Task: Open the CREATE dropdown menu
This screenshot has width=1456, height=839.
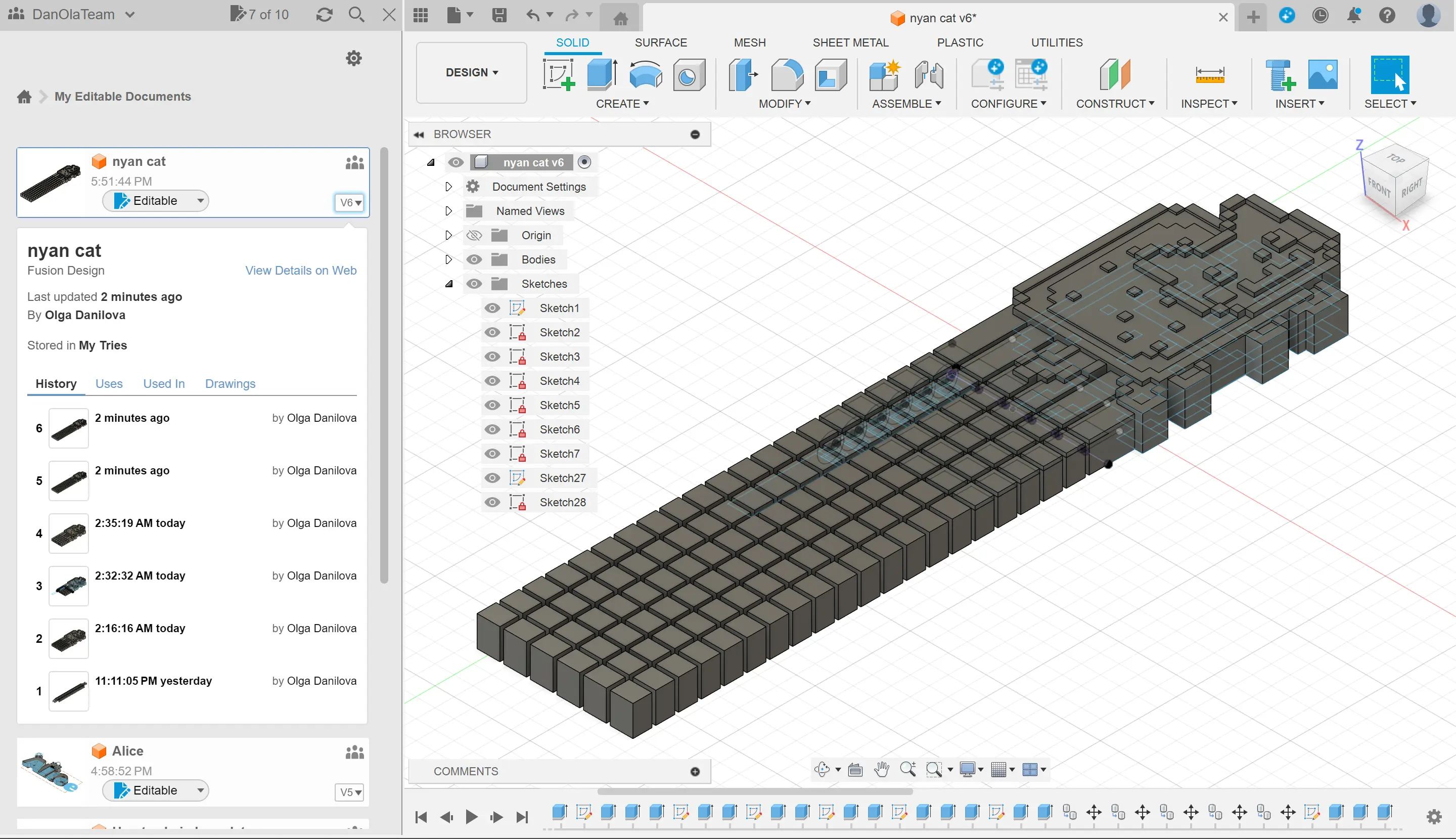Action: (622, 104)
